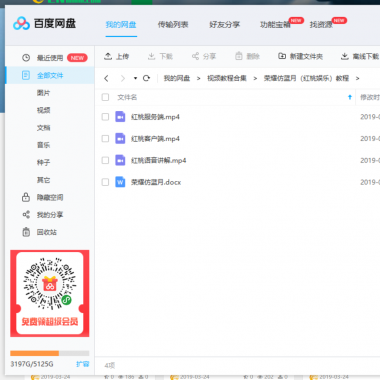
Task: Switch to the 传输列表 tab
Action: (x=173, y=24)
